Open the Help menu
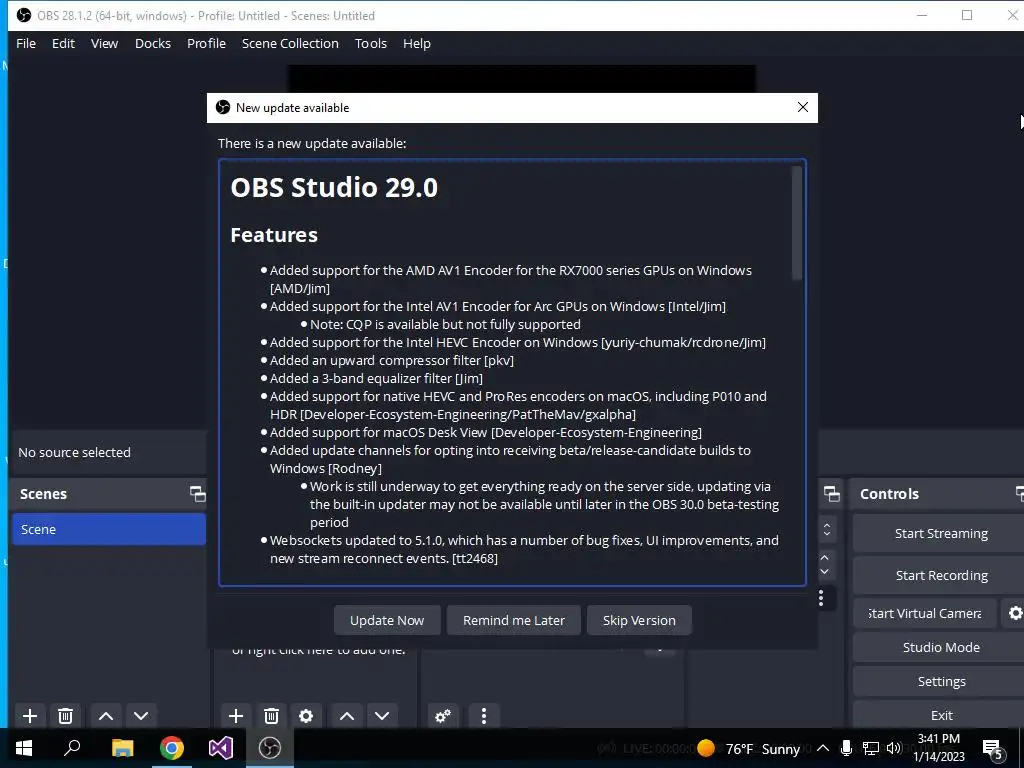The height and width of the screenshot is (768, 1024). pos(417,43)
